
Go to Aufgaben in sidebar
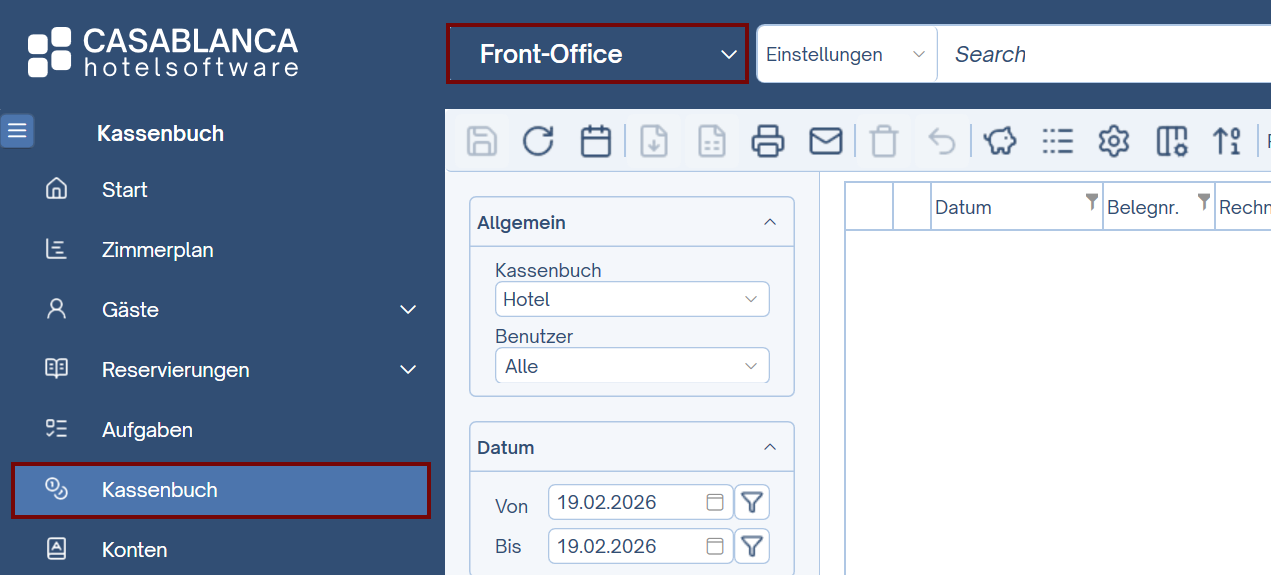click(147, 430)
